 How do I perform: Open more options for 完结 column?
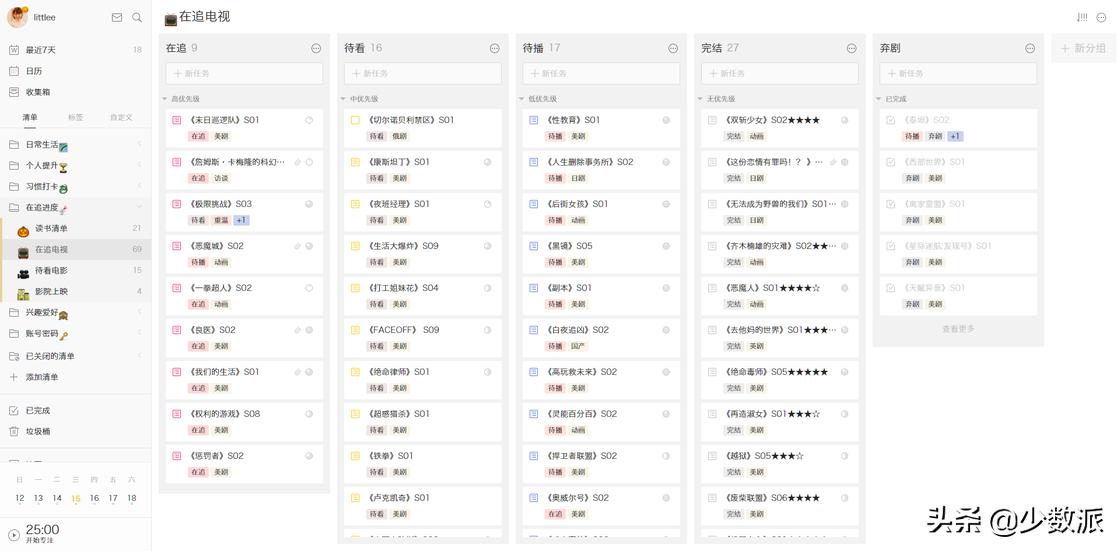tap(851, 48)
